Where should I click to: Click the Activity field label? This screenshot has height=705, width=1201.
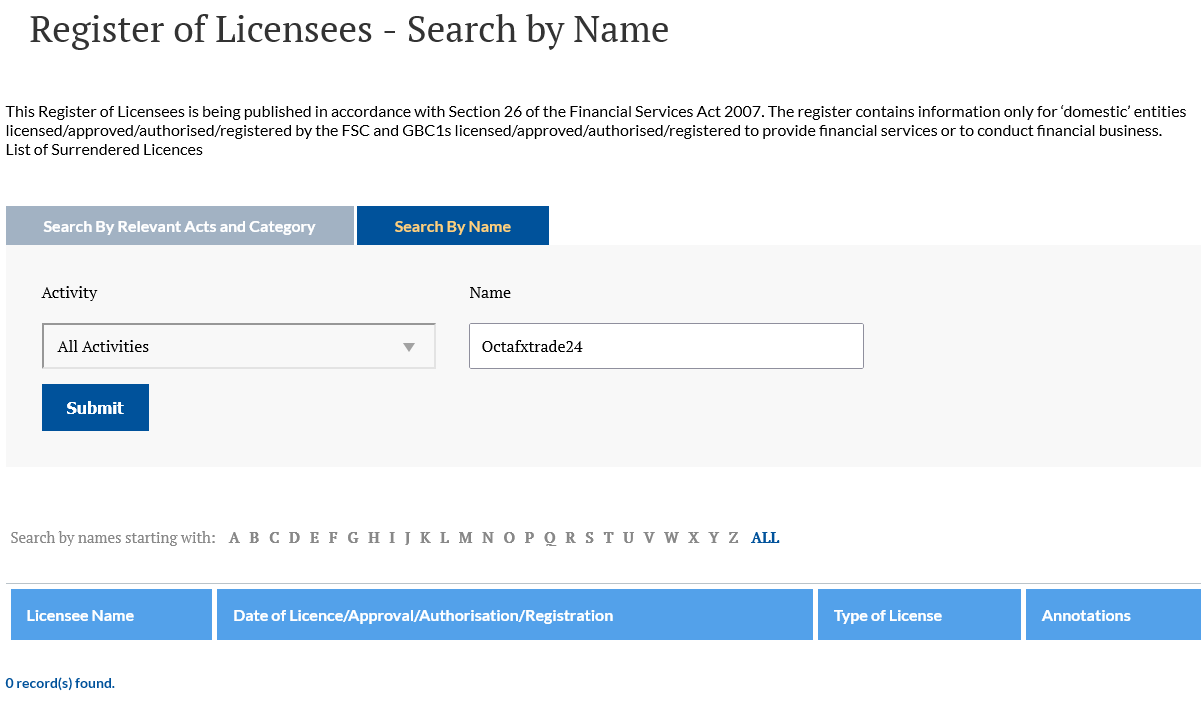coord(70,293)
